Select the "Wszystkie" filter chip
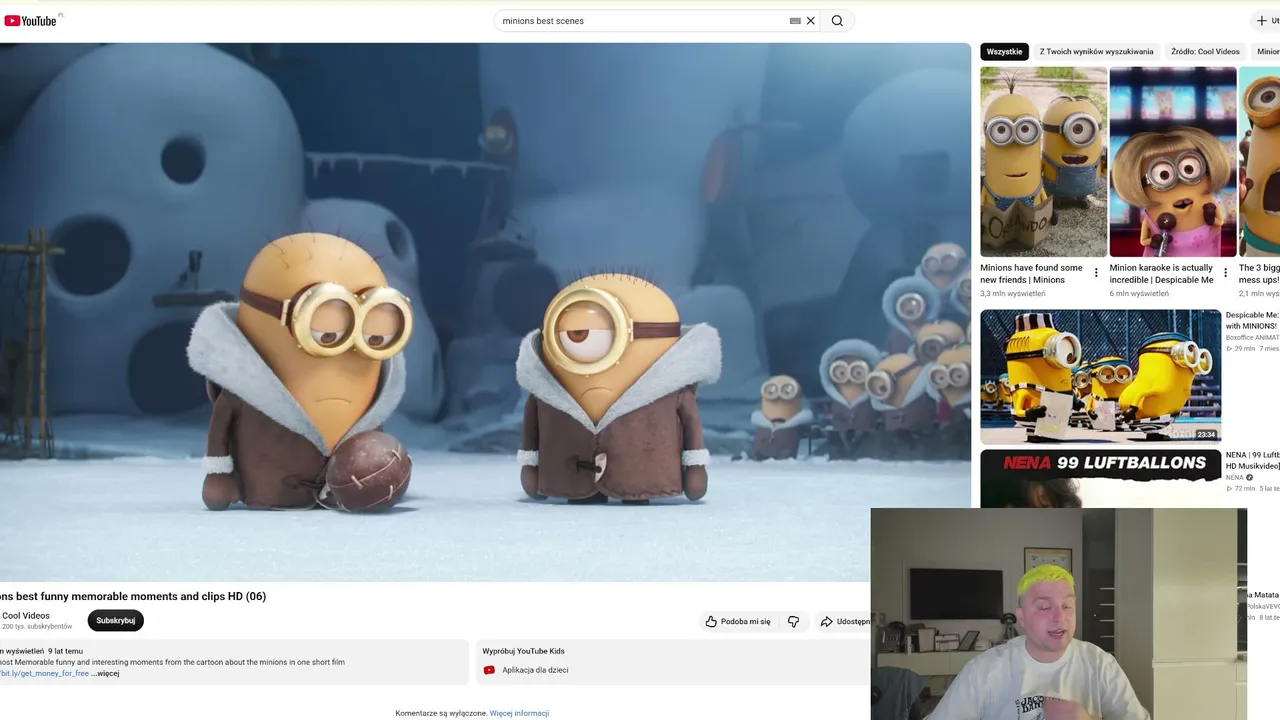The height and width of the screenshot is (720, 1280). [1005, 52]
